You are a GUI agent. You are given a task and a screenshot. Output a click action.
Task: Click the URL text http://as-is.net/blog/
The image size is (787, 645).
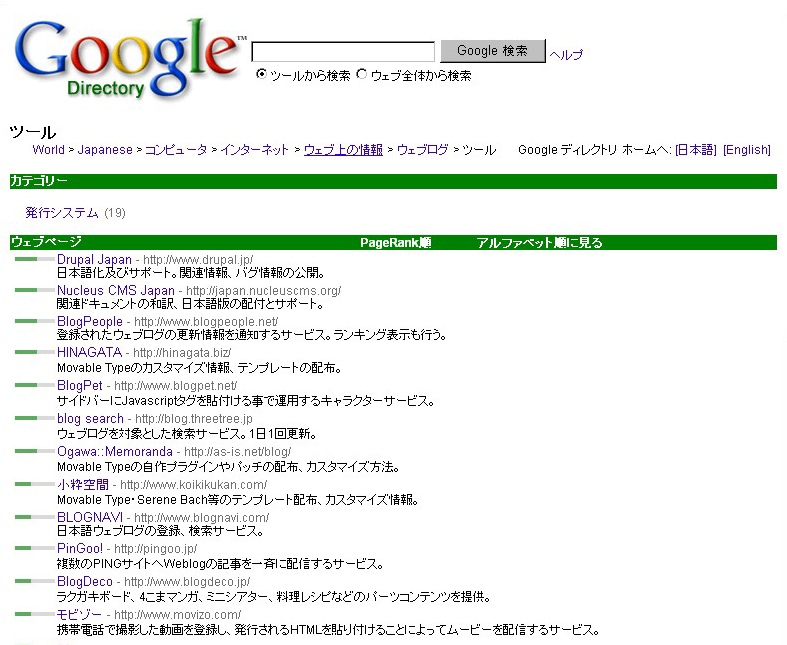(x=237, y=452)
